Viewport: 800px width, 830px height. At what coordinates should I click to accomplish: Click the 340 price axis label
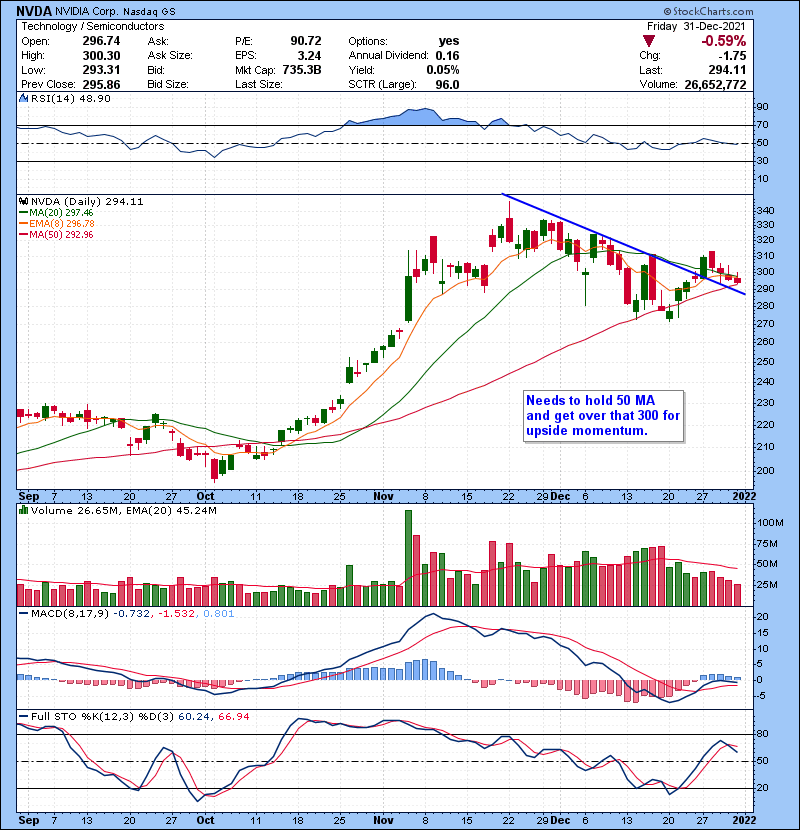point(765,211)
